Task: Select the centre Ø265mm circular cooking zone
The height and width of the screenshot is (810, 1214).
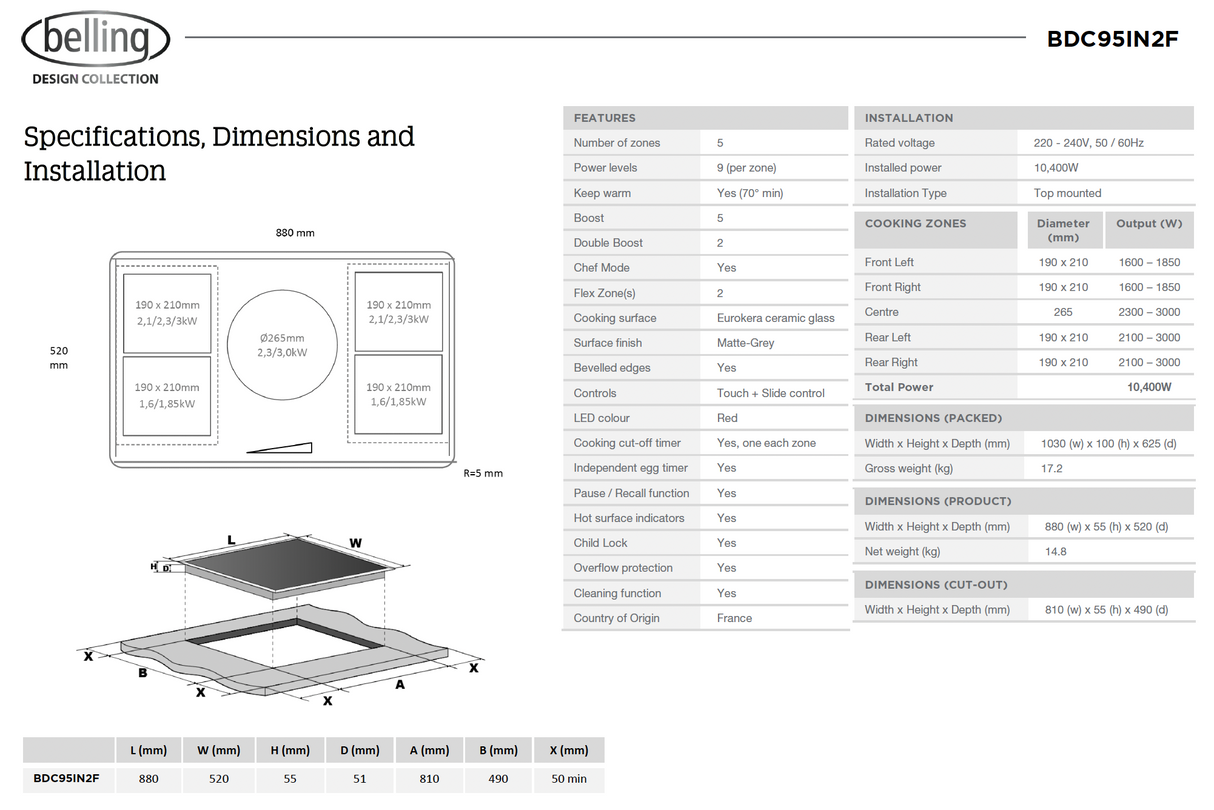Action: (x=281, y=344)
